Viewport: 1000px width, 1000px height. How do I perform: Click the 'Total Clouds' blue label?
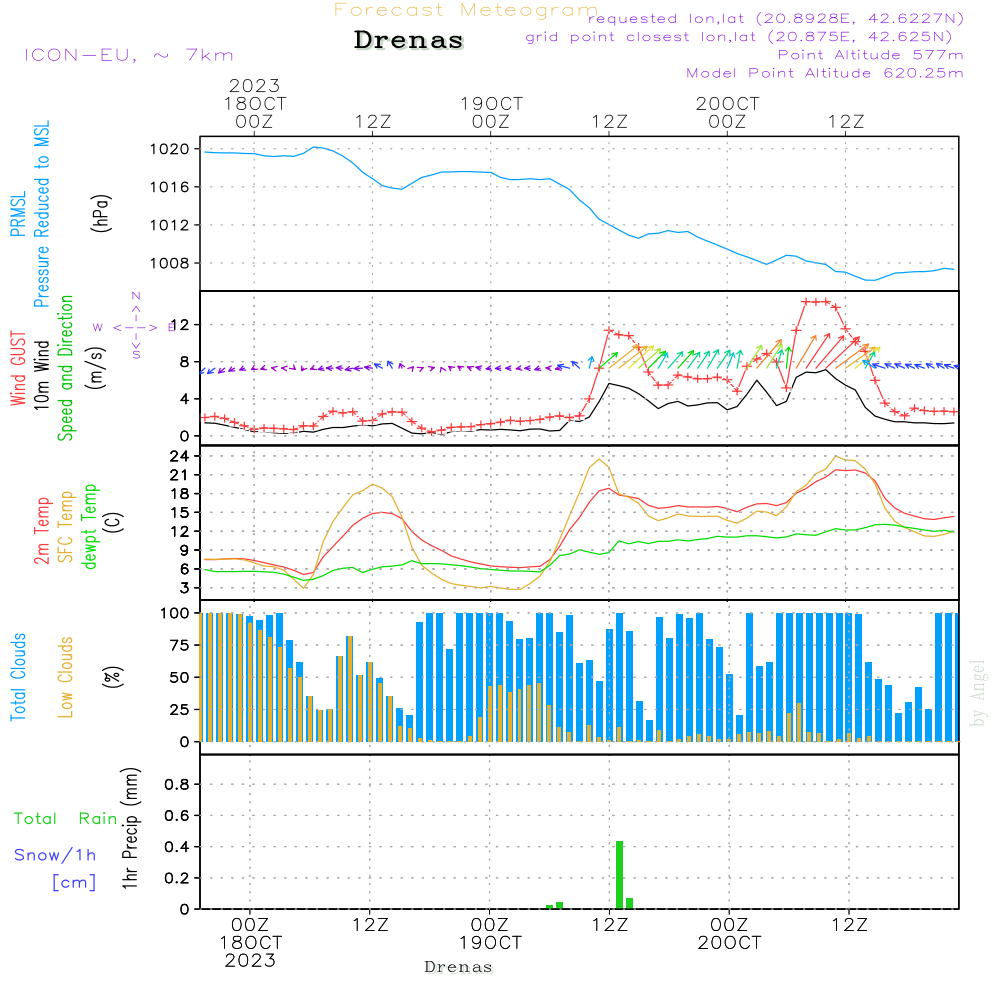pyautogui.click(x=18, y=677)
